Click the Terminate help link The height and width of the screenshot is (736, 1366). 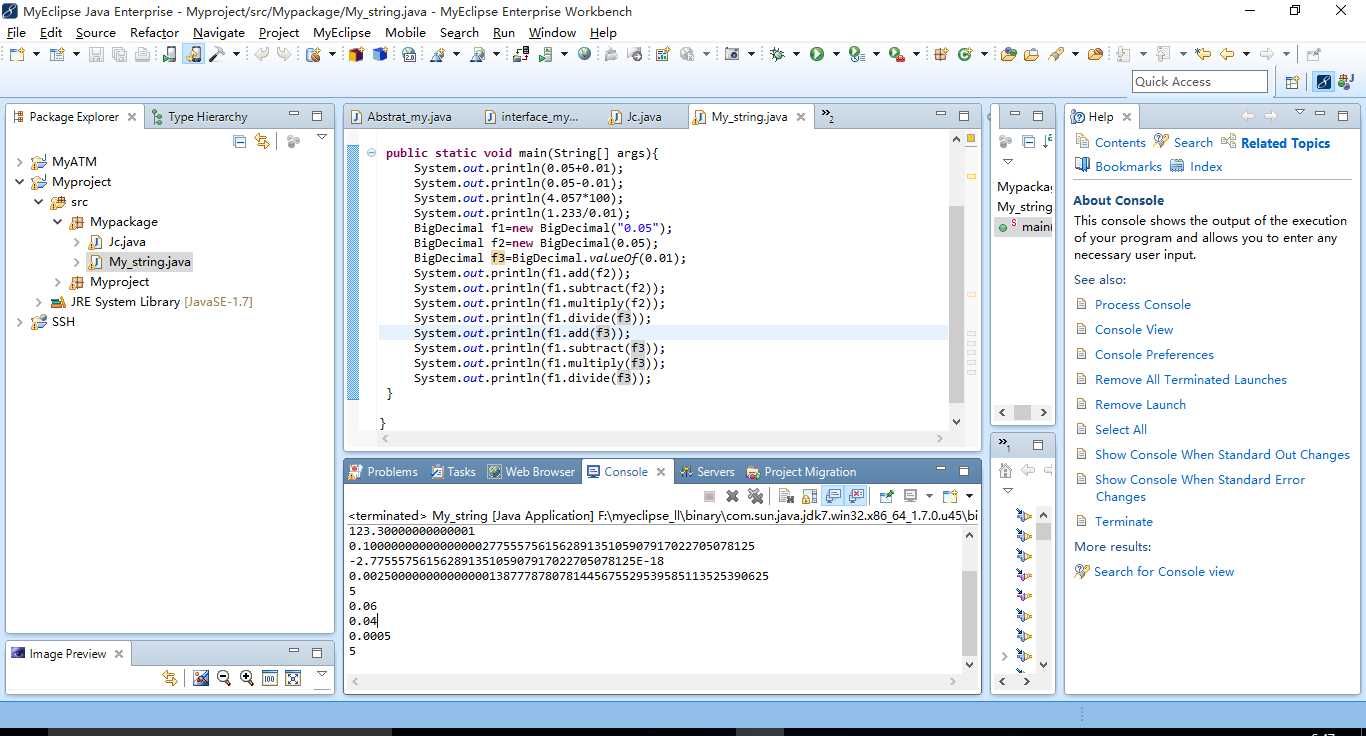tap(1123, 522)
